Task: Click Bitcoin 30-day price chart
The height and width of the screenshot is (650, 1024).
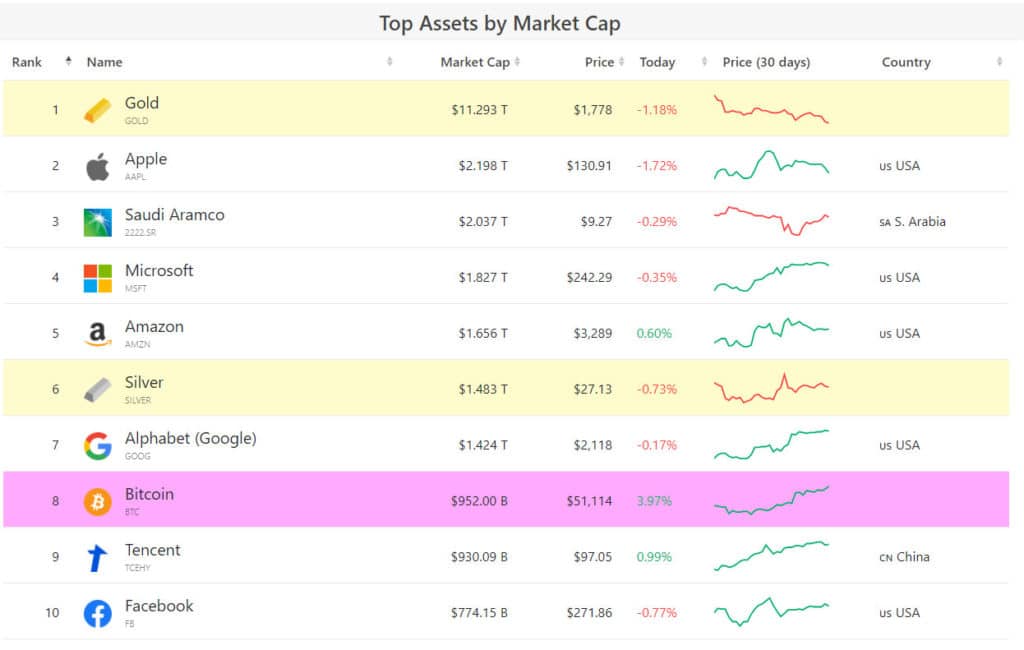Action: [771, 500]
